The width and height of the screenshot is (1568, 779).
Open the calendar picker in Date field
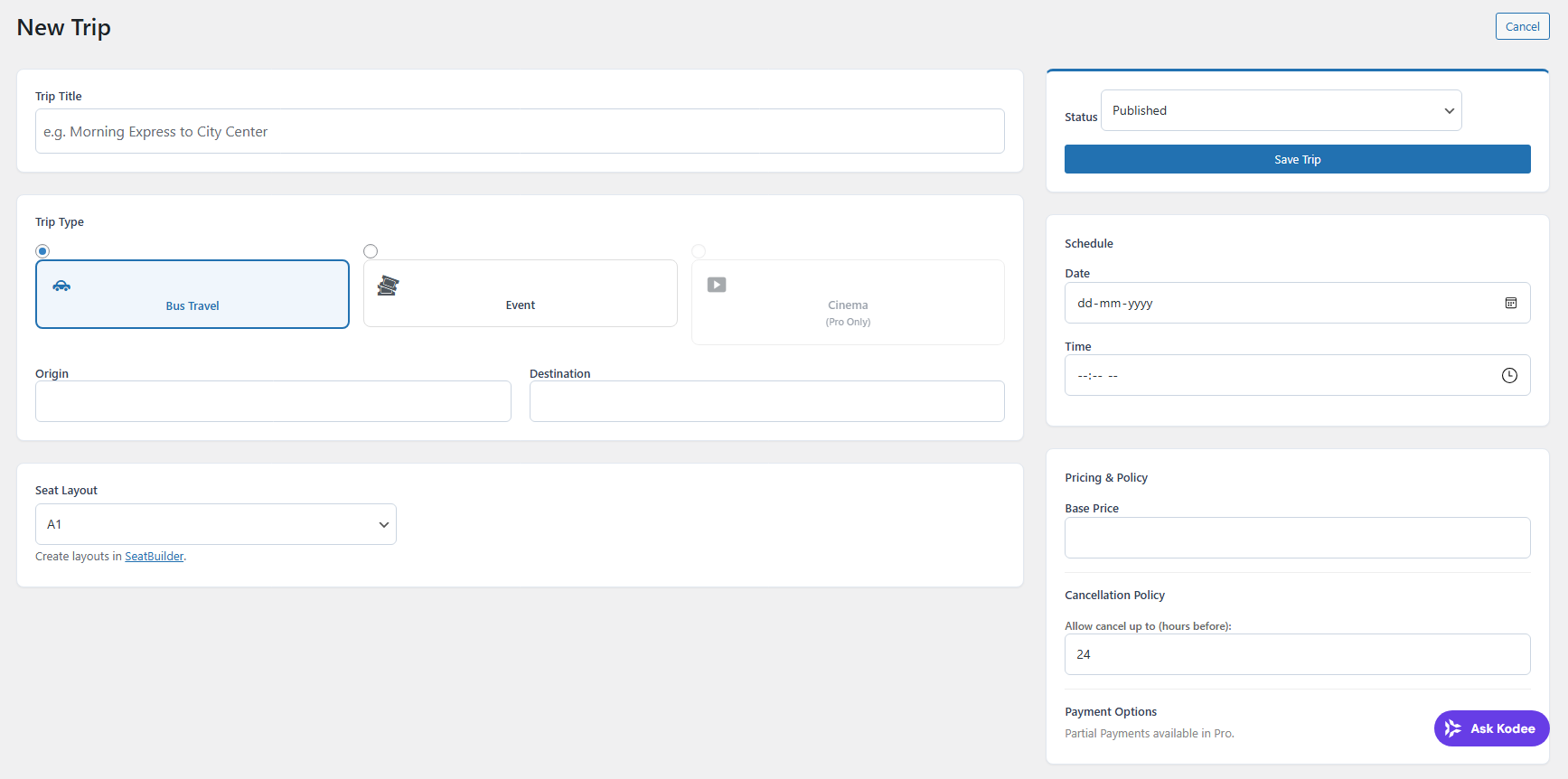pos(1510,303)
